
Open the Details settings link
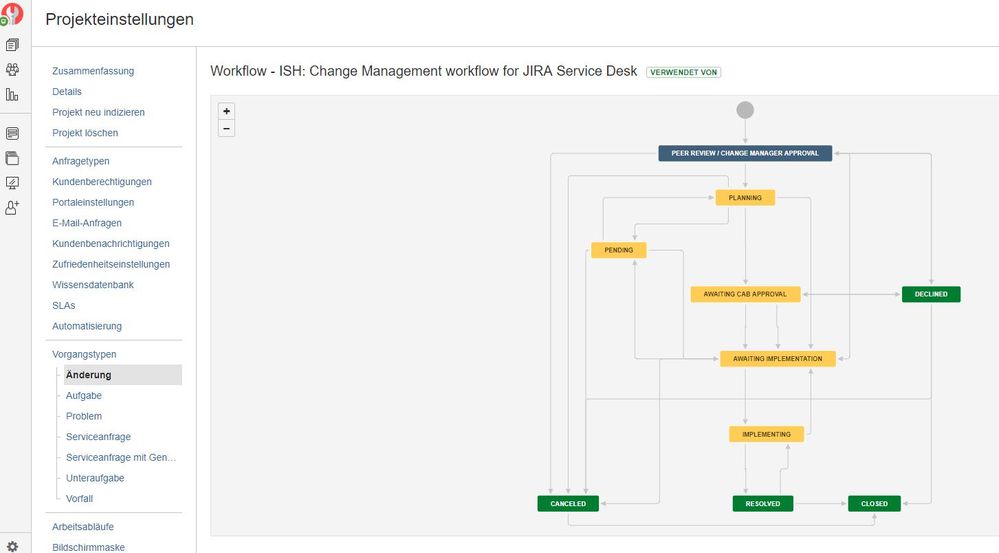pos(67,91)
